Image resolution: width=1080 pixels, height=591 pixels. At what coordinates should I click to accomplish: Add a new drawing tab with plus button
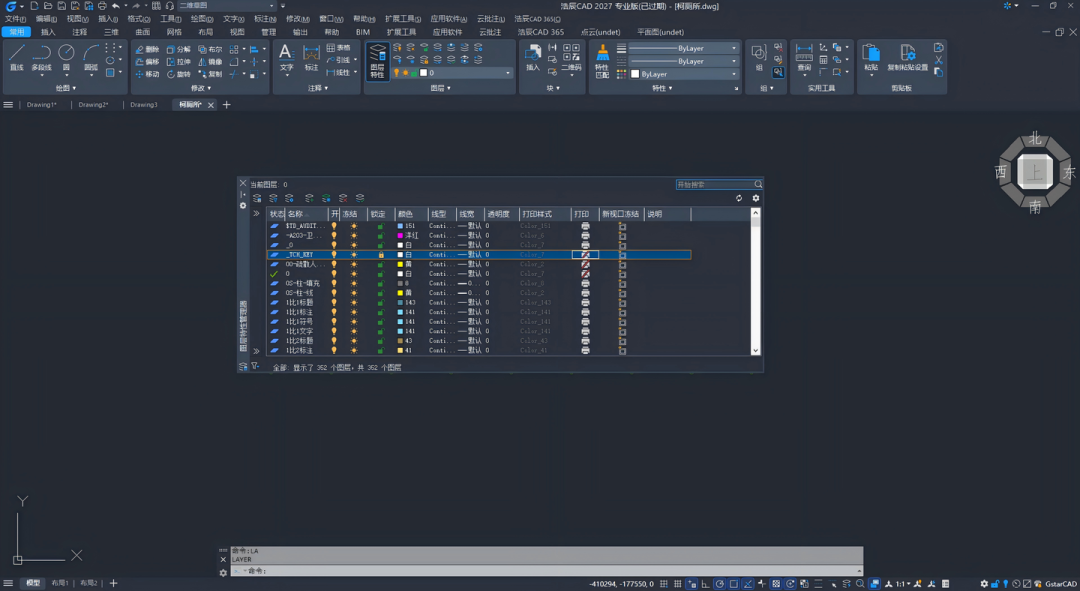pyautogui.click(x=227, y=105)
